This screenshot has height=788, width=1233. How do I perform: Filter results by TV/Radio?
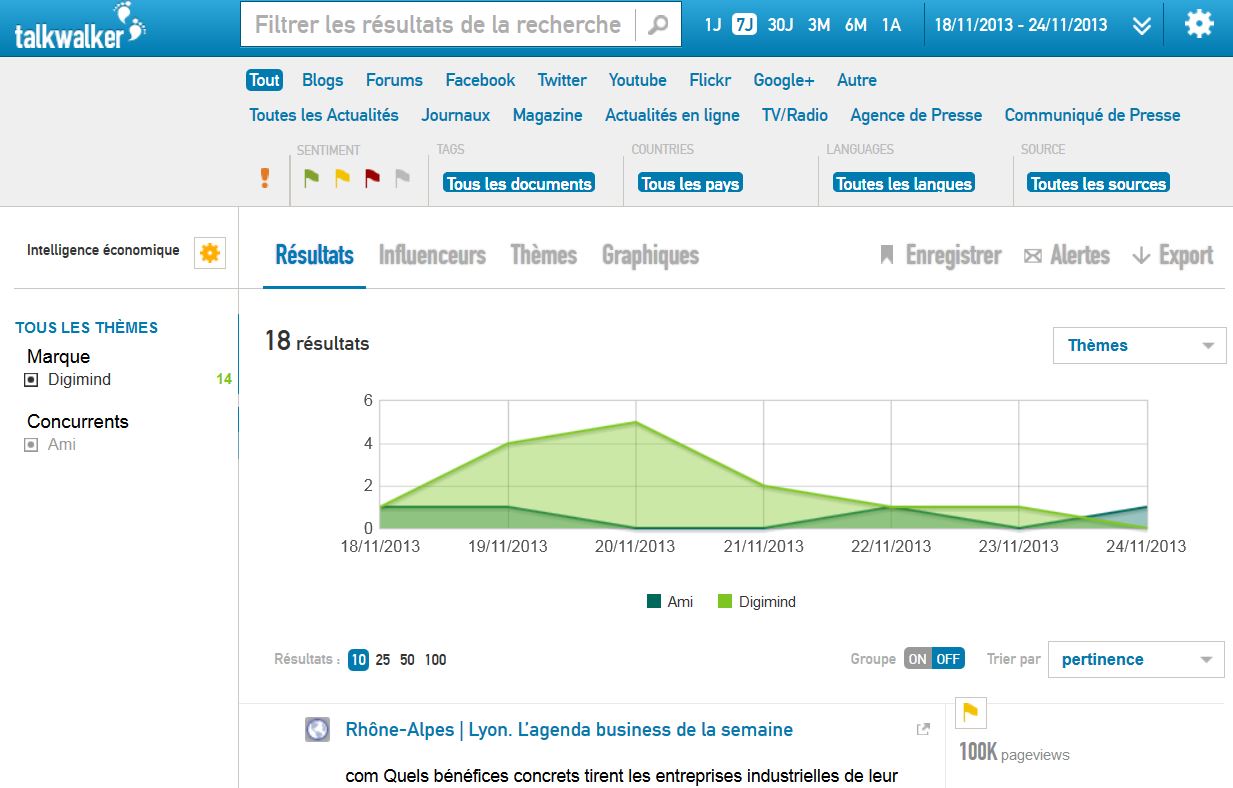tap(795, 115)
